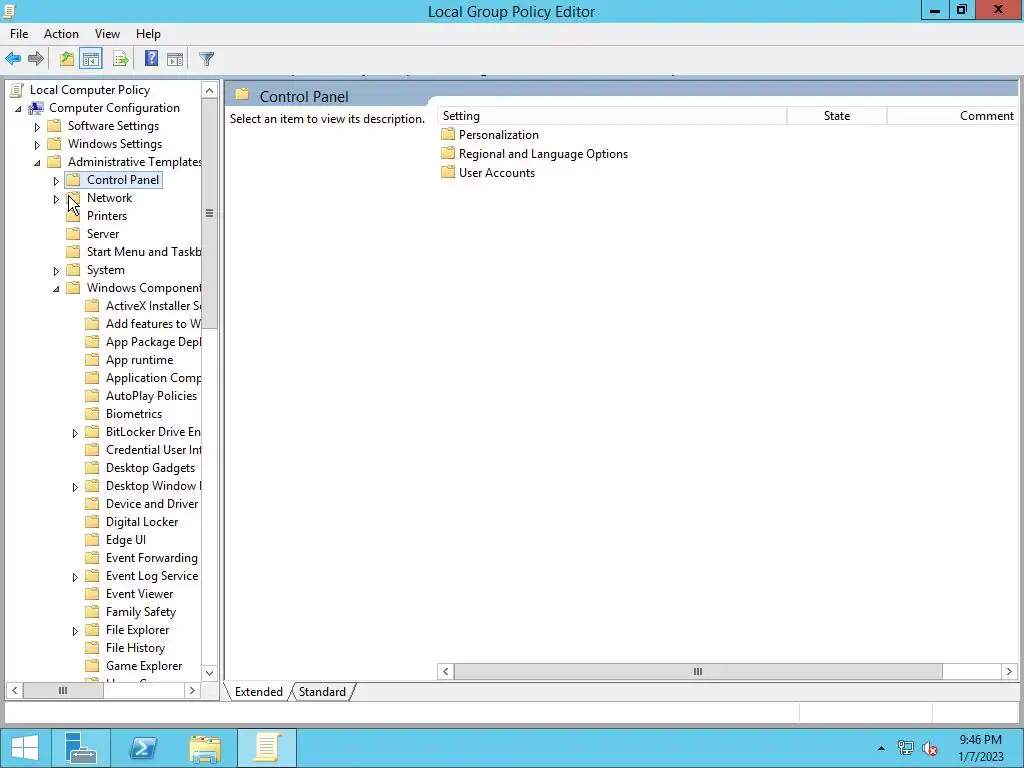Go up one level using toolbar icon
1024x768 pixels.
click(67, 59)
